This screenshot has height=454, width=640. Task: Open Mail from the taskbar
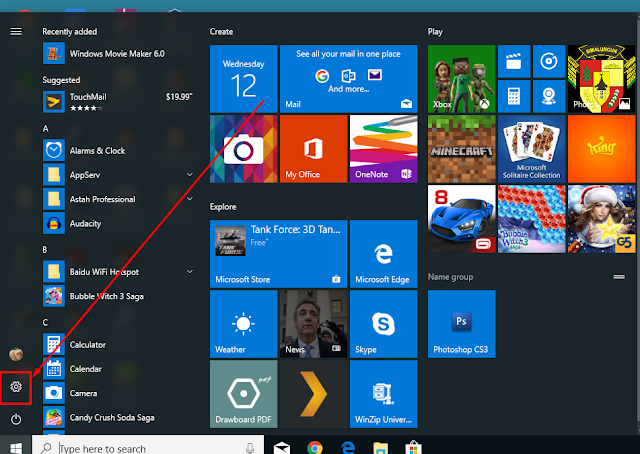pyautogui.click(x=282, y=447)
